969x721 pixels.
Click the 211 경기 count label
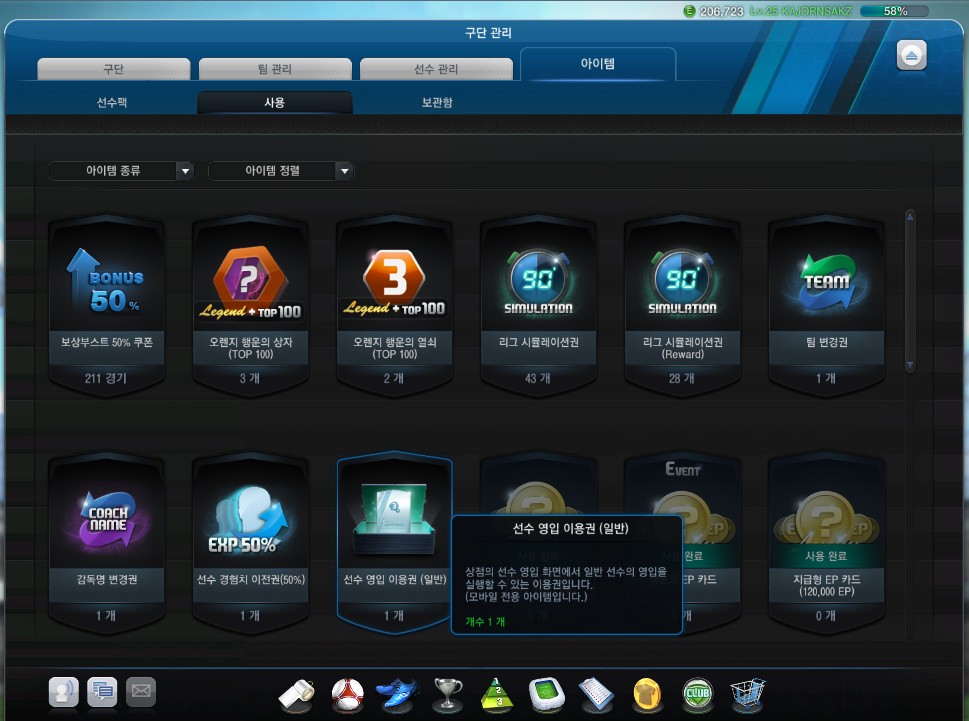(106, 378)
